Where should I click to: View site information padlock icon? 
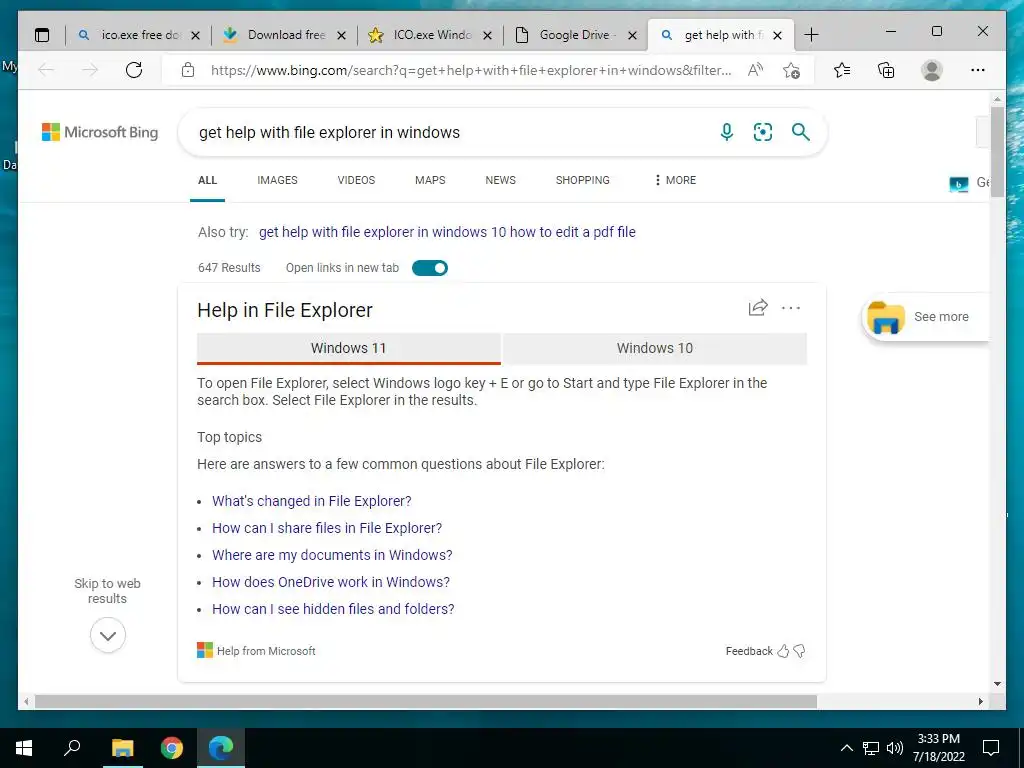click(188, 70)
